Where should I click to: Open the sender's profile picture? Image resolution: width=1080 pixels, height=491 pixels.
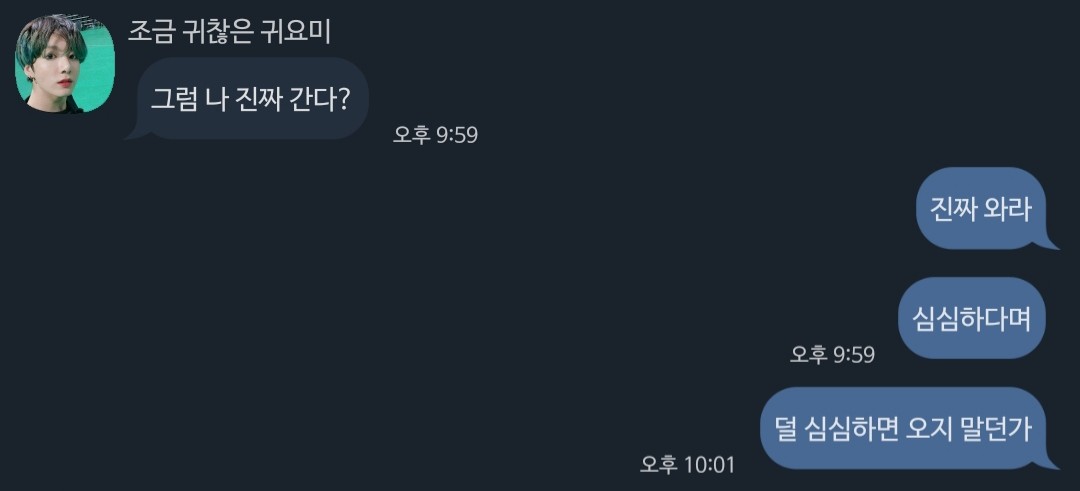tap(64, 63)
